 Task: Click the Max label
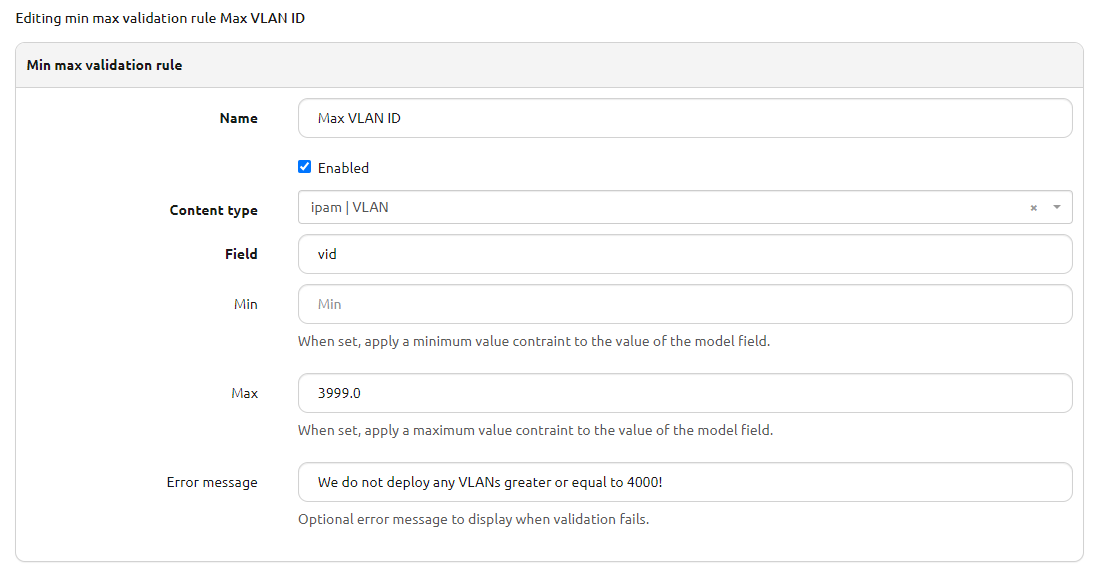(x=244, y=393)
